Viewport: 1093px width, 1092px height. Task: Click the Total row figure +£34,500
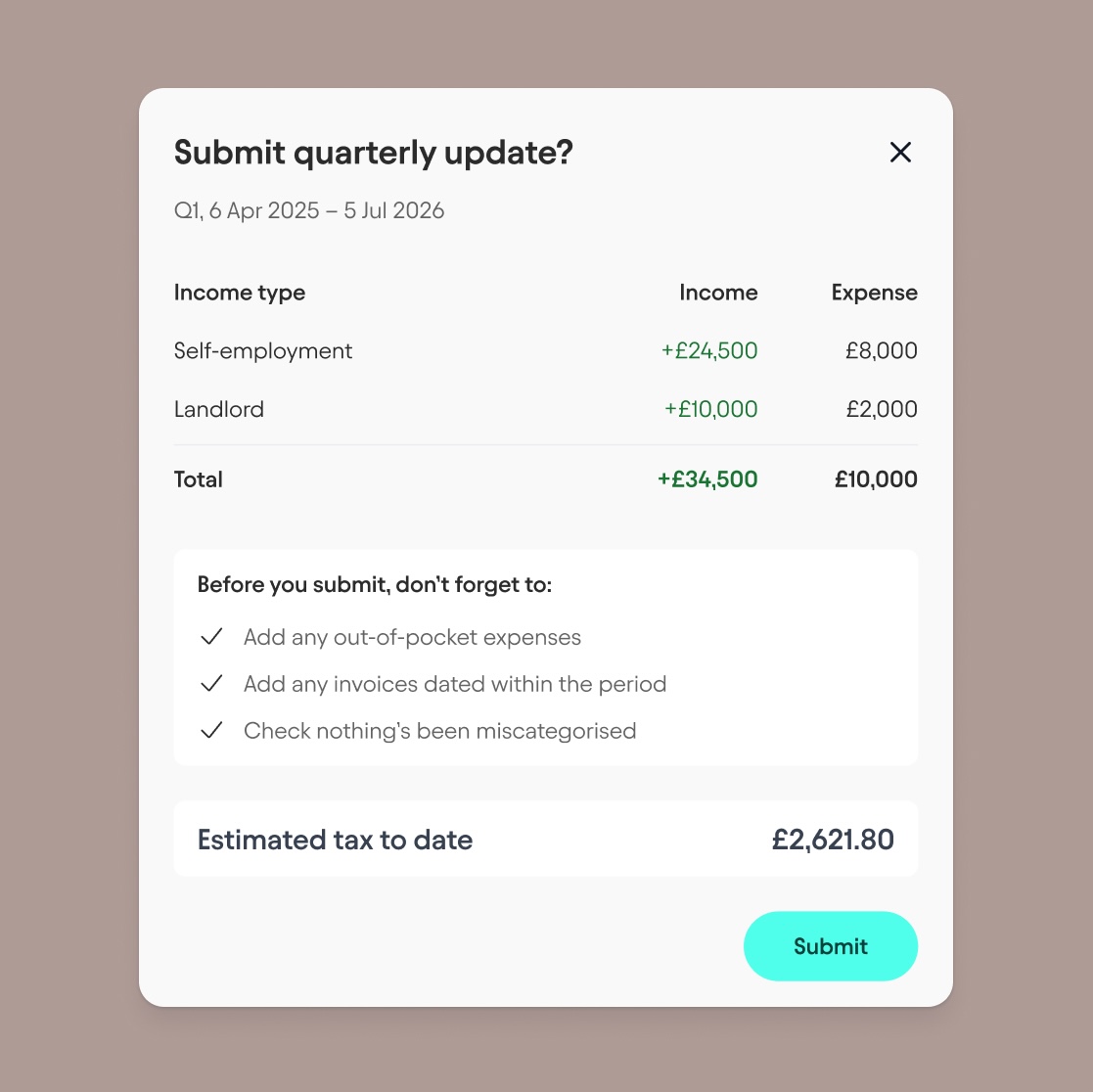pyautogui.click(x=707, y=478)
